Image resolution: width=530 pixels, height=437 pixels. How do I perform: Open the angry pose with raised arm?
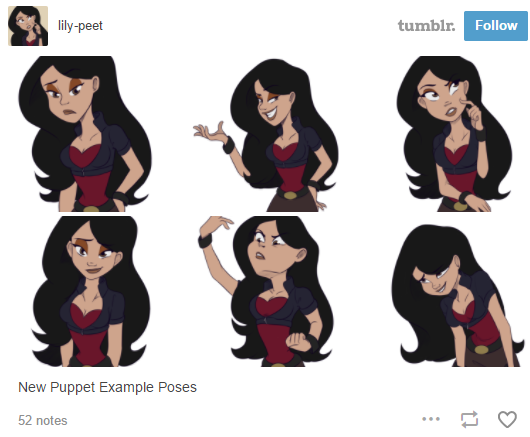click(x=265, y=291)
